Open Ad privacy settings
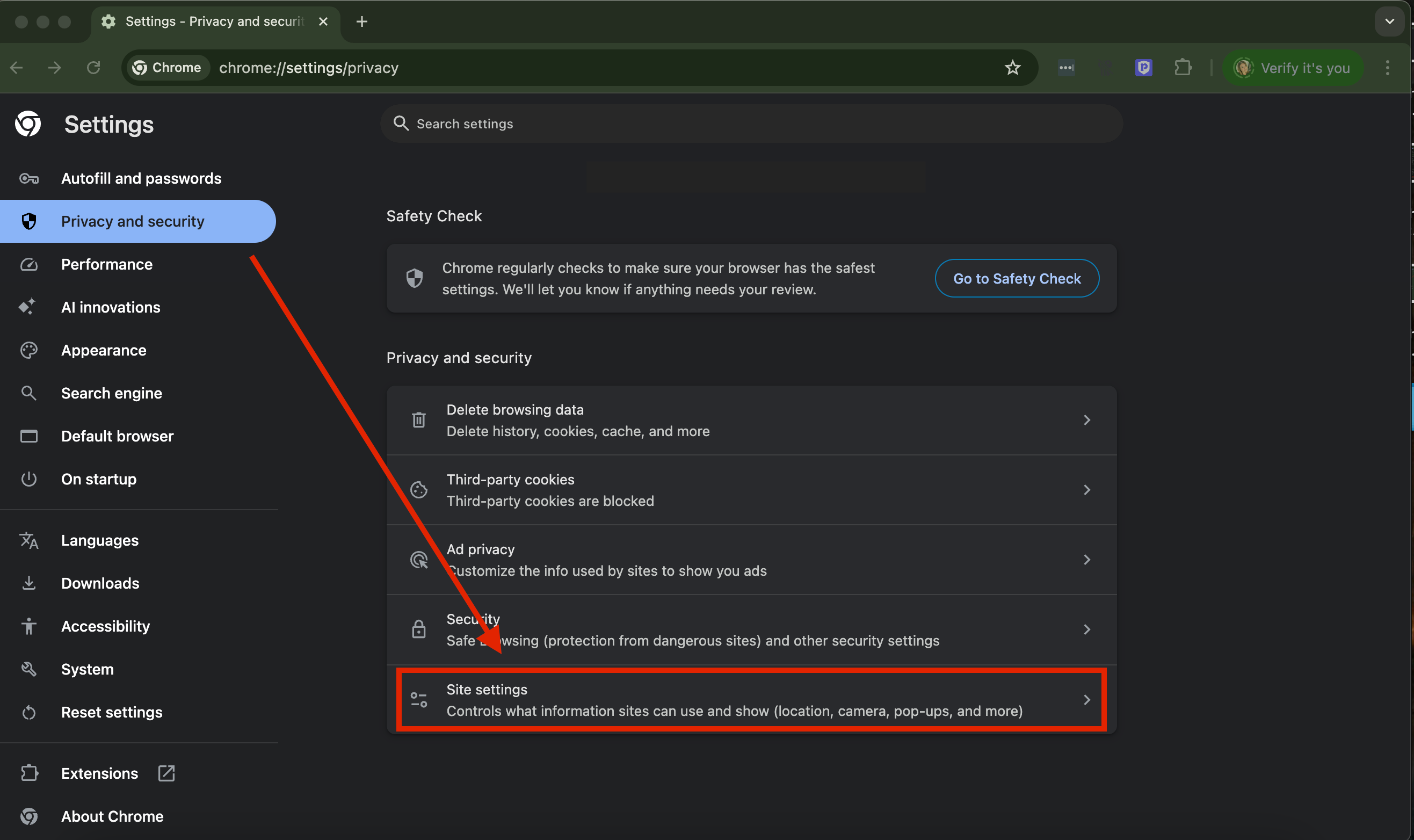 click(751, 559)
